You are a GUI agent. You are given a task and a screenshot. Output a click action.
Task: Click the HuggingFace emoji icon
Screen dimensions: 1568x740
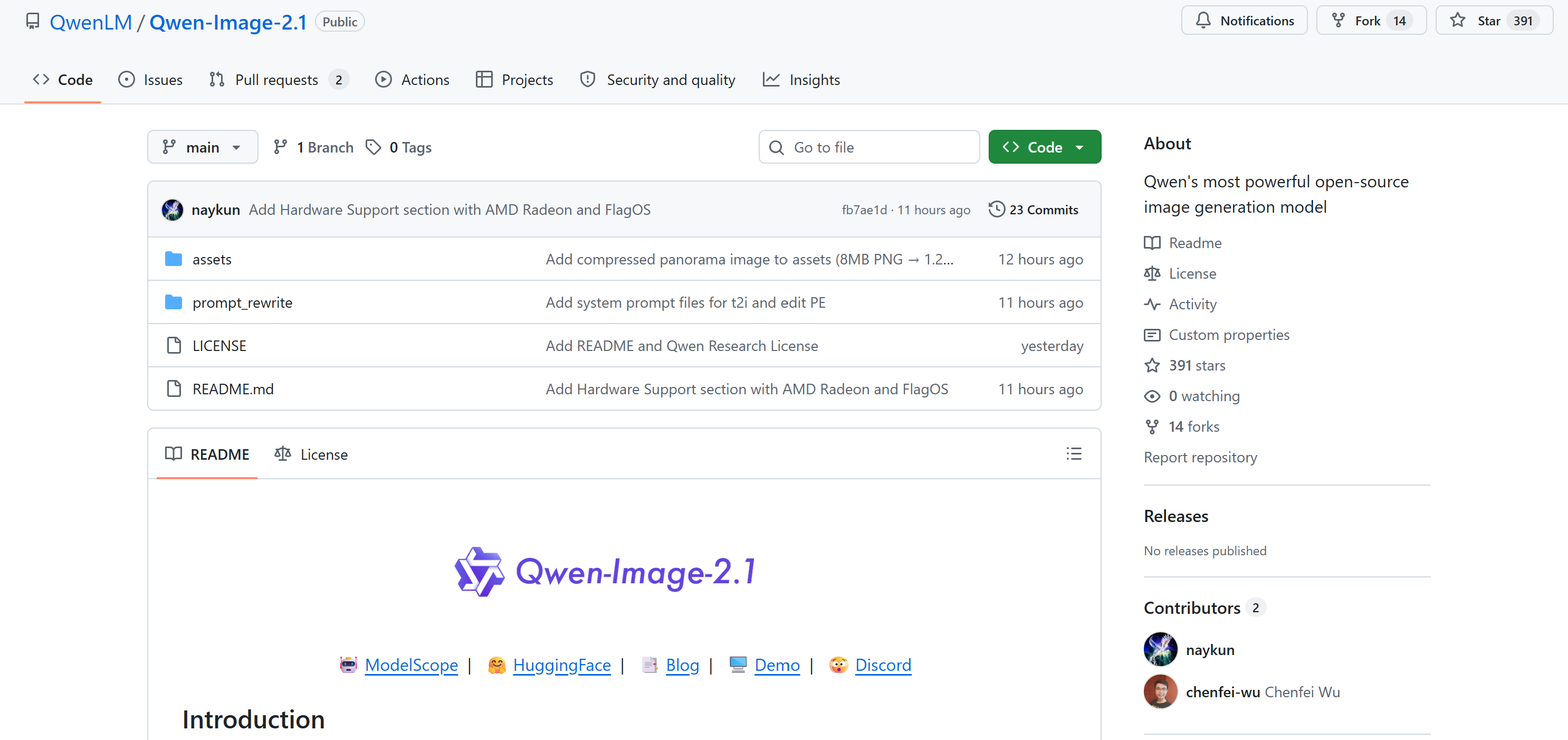click(496, 665)
